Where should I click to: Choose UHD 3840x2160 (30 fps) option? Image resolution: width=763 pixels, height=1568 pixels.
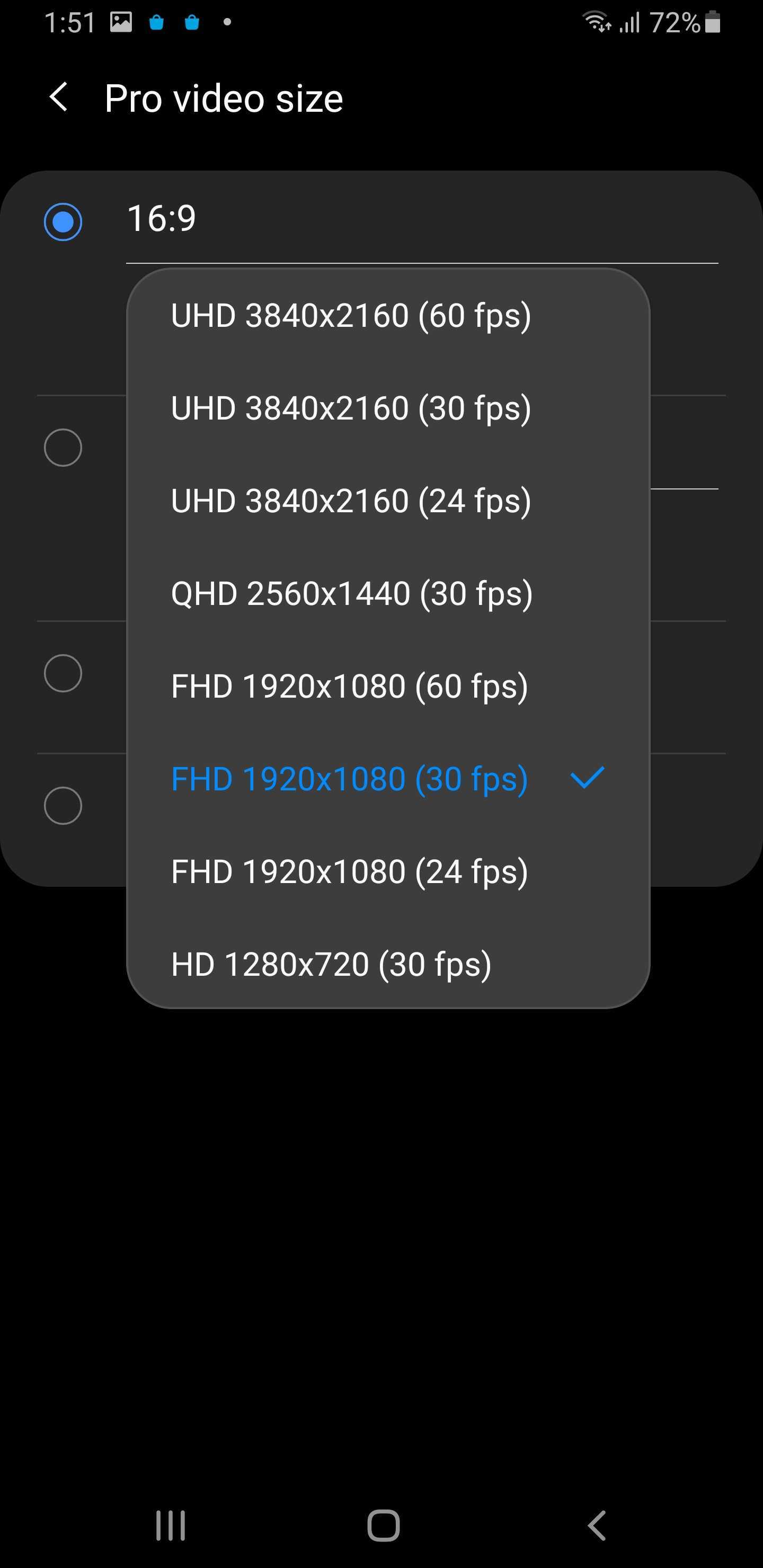click(351, 408)
